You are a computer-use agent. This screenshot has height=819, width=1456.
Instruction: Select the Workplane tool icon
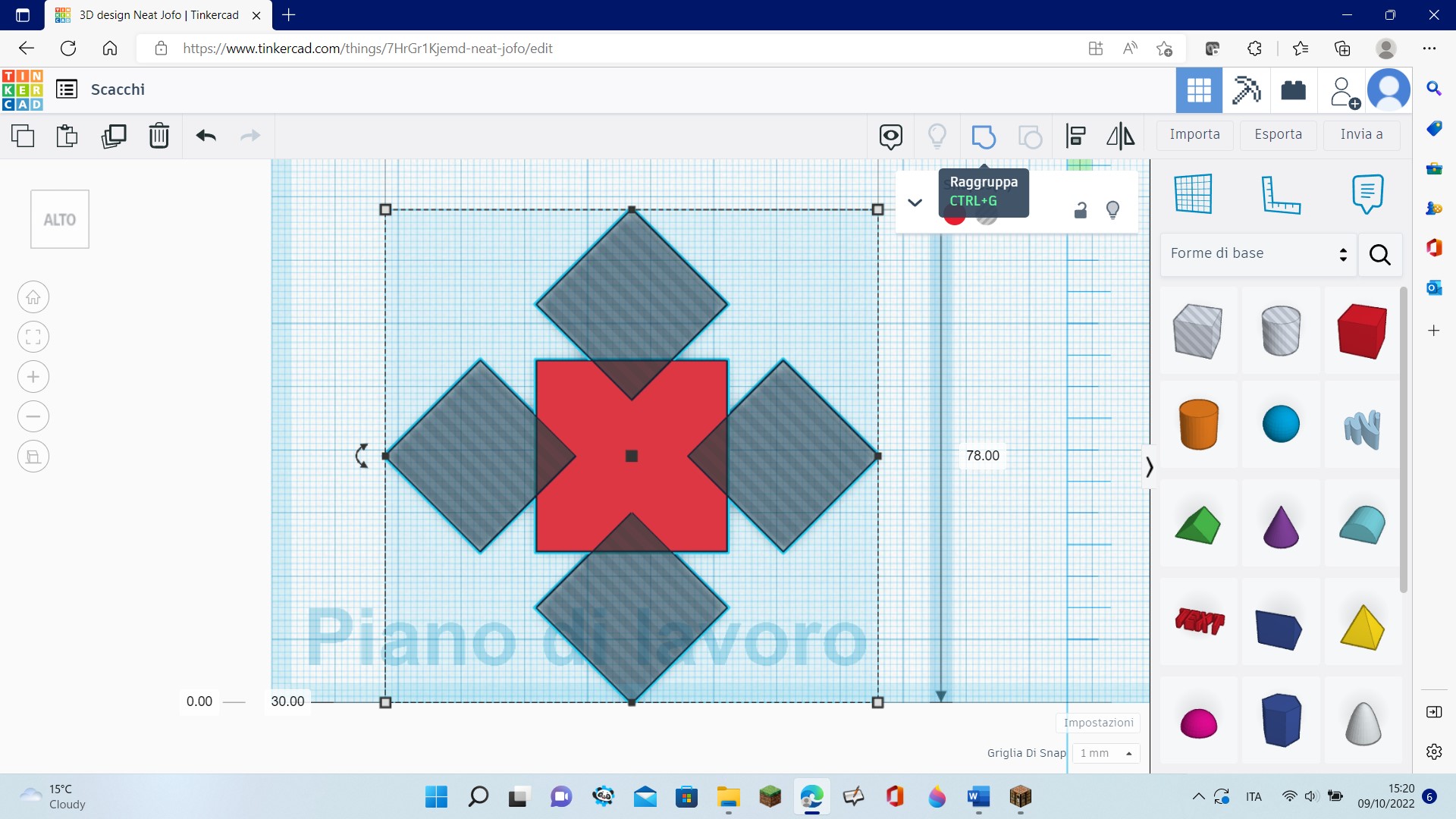coord(1193,194)
